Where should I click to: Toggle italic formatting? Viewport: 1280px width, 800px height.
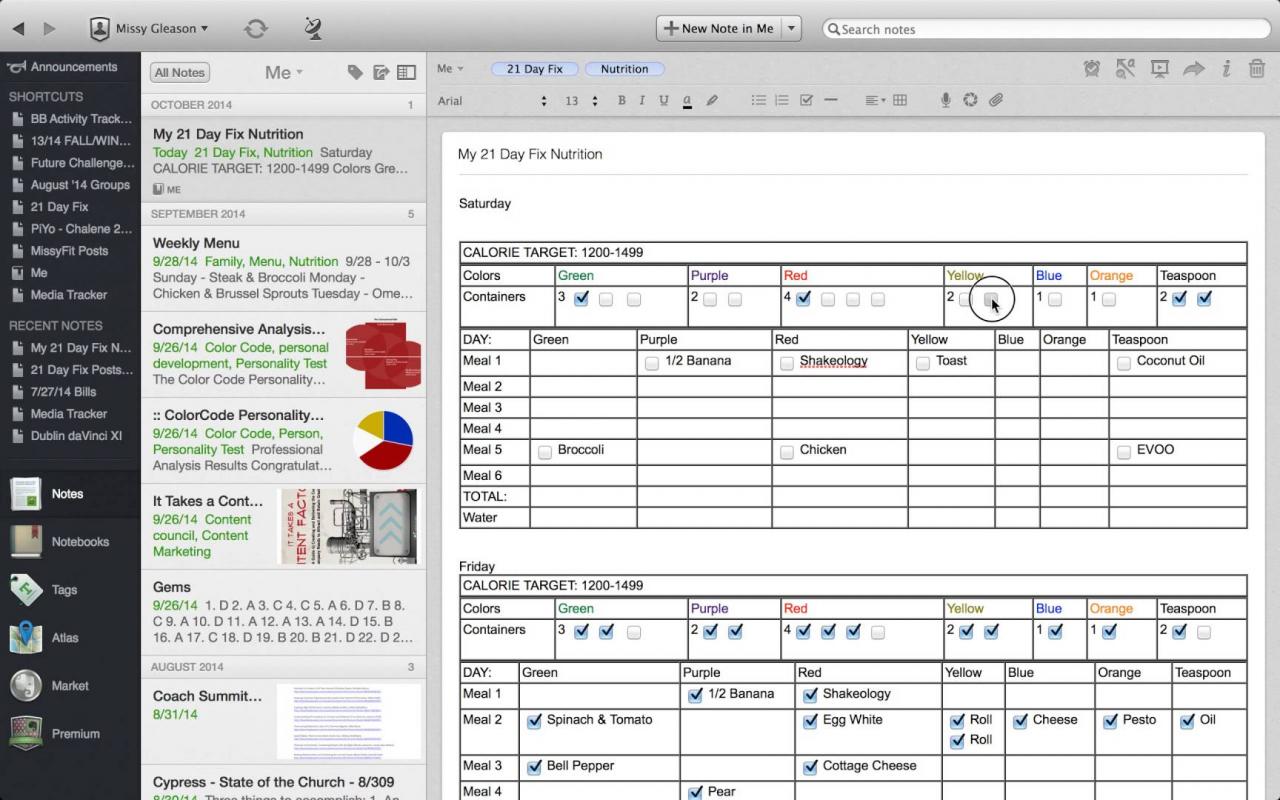641,100
